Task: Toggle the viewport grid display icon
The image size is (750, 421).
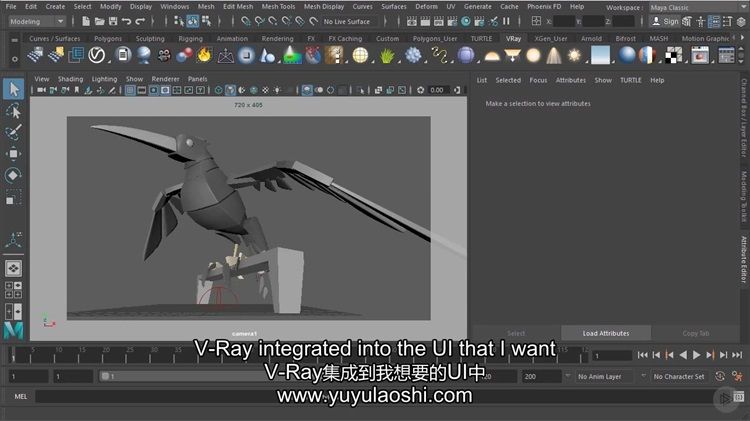Action: click(x=130, y=90)
